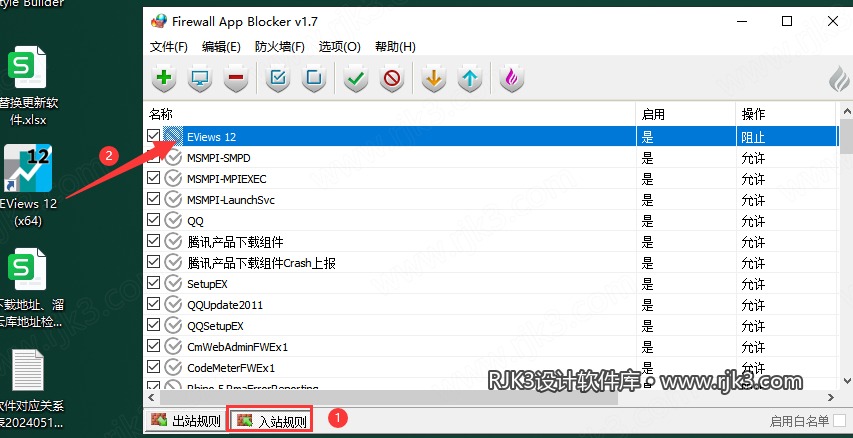Uncheck the MSMPI-LaunchSvc rule checkbox
The width and height of the screenshot is (853, 438).
pos(154,199)
